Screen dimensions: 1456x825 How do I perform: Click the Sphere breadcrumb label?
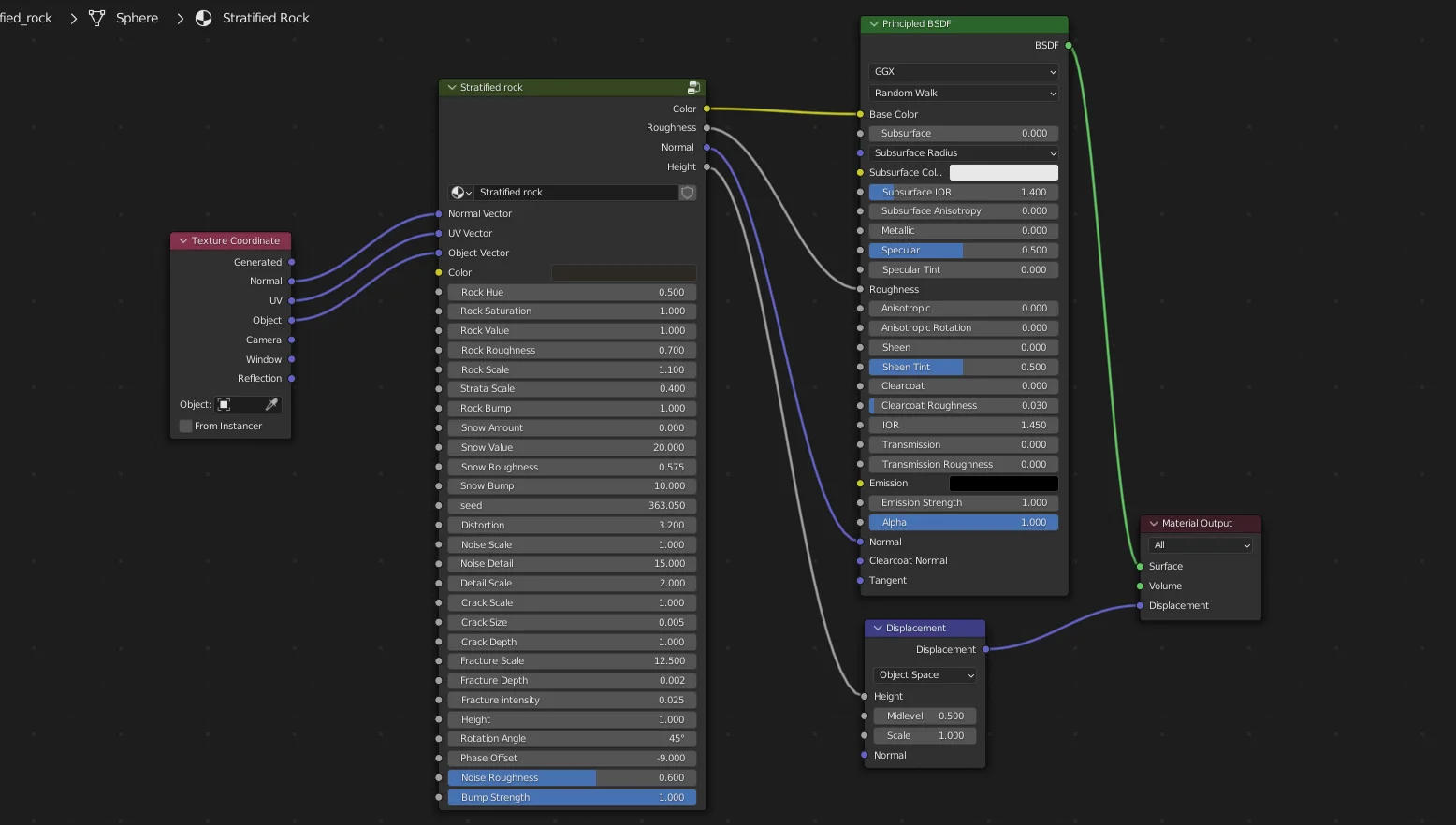tap(137, 18)
